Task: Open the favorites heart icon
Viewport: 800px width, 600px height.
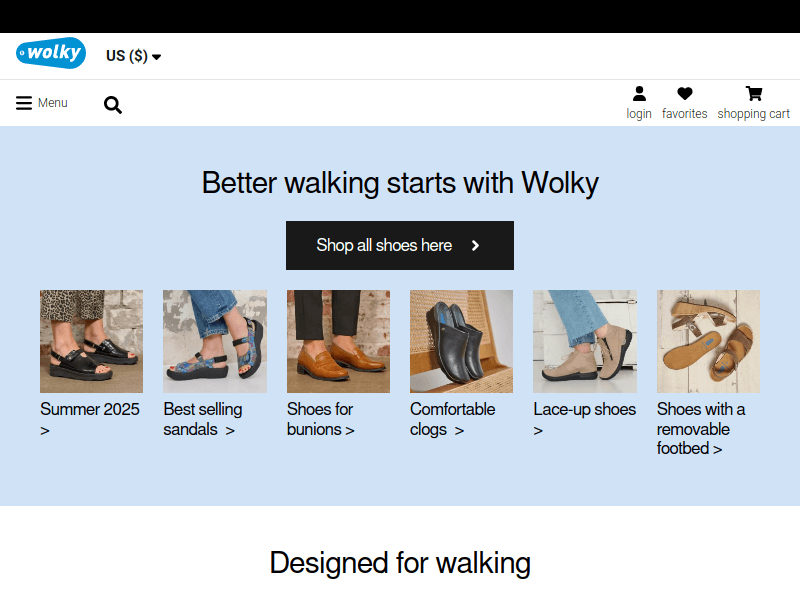Action: click(685, 93)
